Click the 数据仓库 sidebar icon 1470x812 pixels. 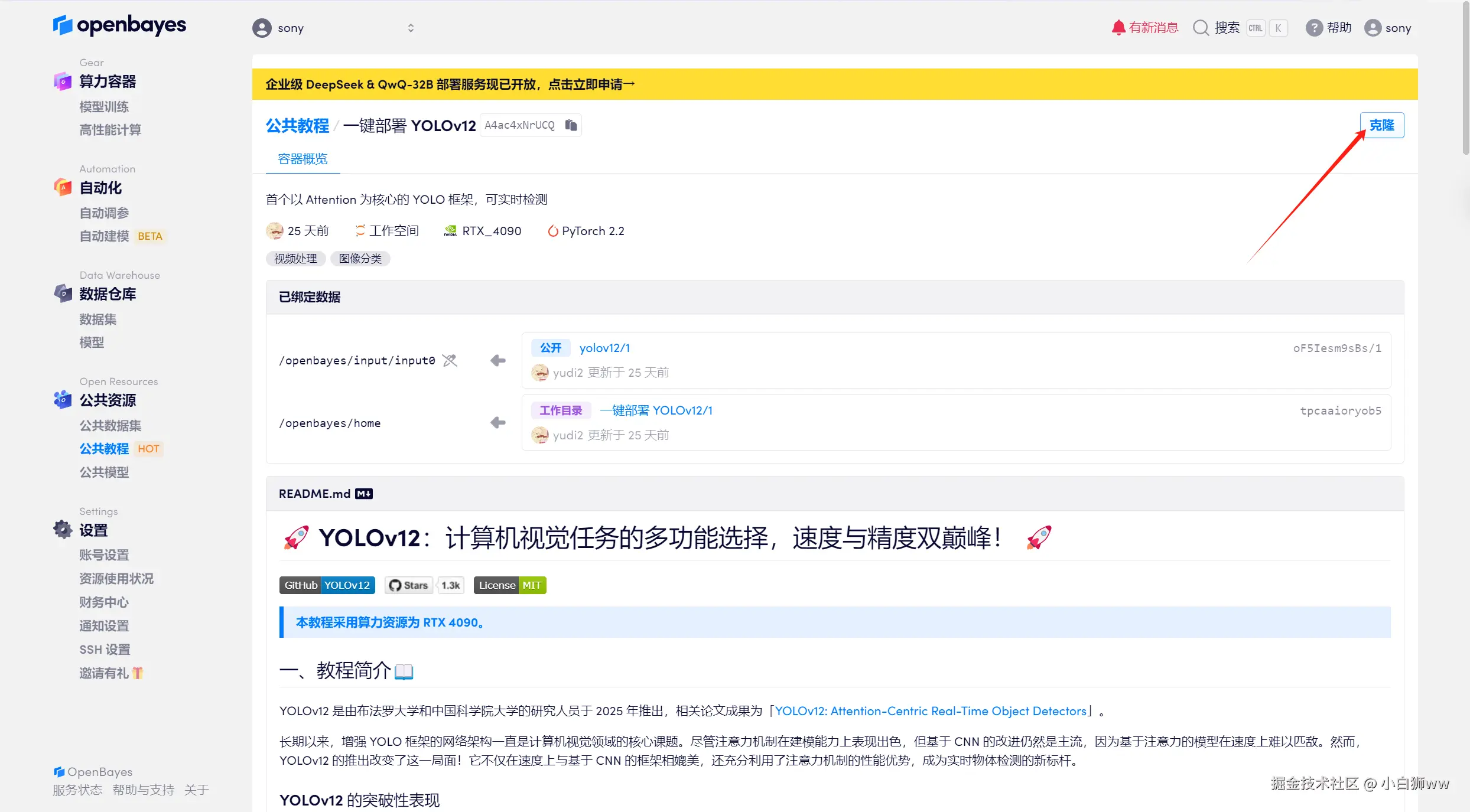[x=63, y=294]
